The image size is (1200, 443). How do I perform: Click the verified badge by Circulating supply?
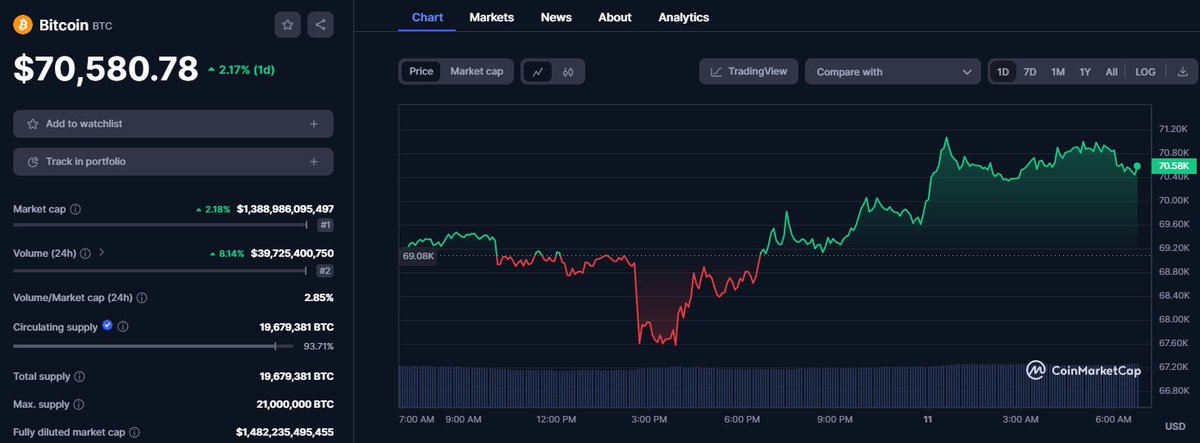[x=107, y=326]
